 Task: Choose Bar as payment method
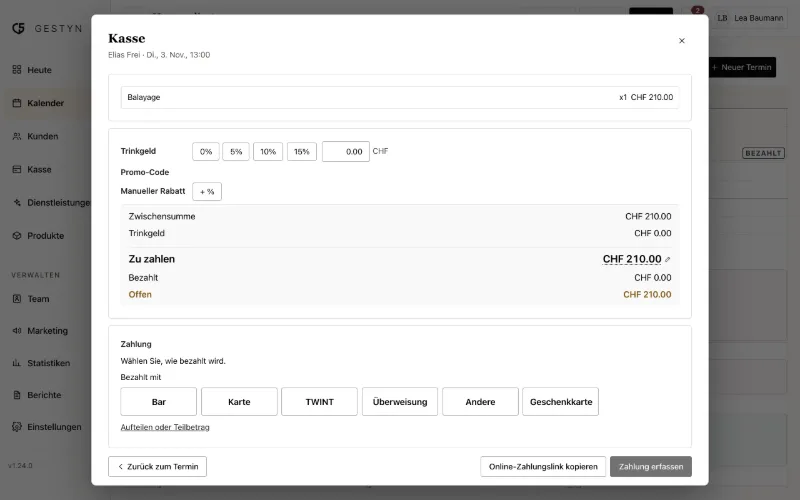click(x=159, y=402)
